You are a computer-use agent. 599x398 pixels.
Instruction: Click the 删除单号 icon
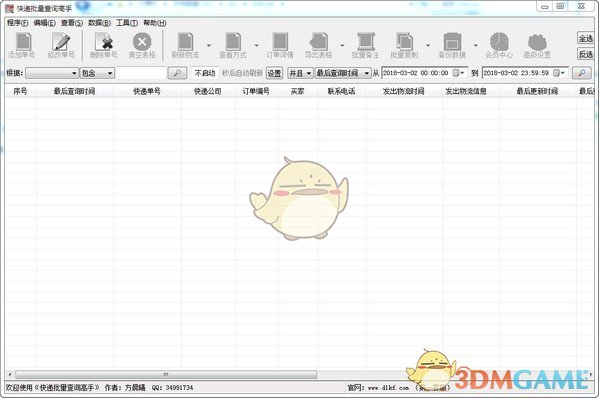click(104, 42)
